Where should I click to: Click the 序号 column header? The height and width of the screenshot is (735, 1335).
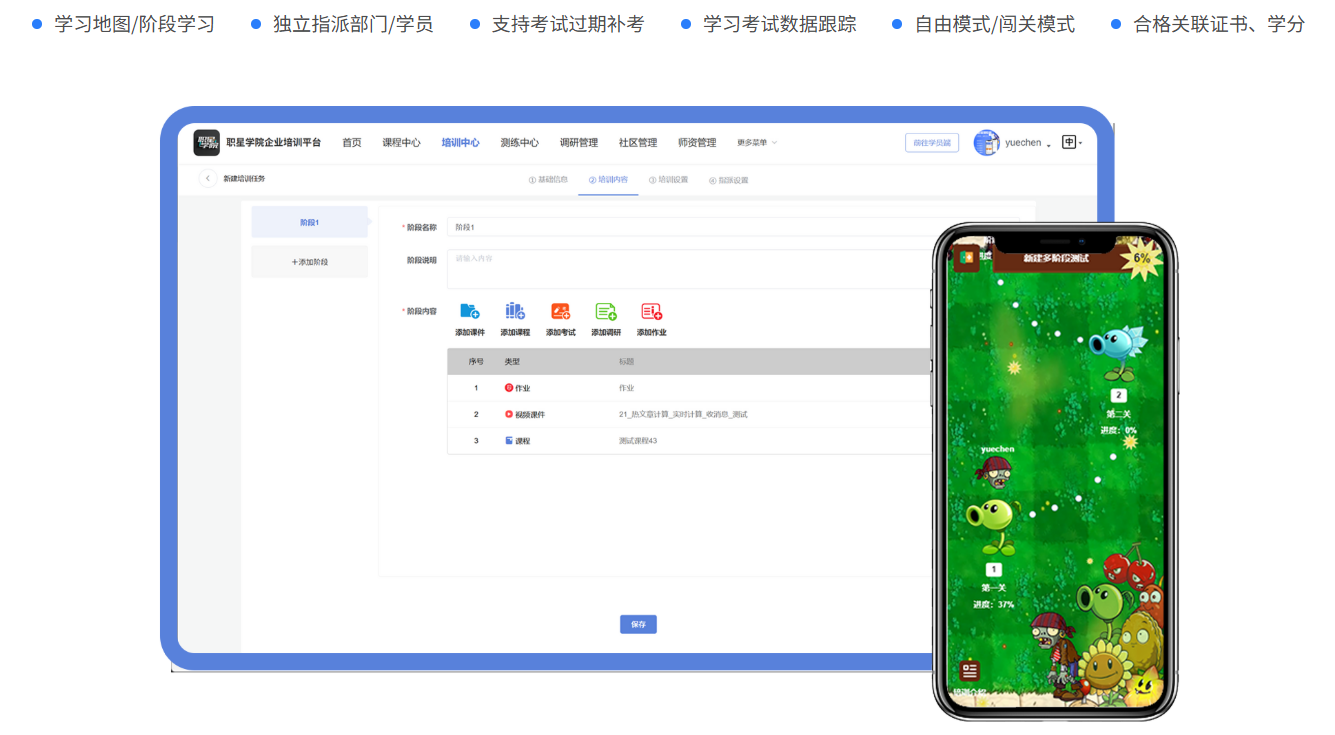476,362
